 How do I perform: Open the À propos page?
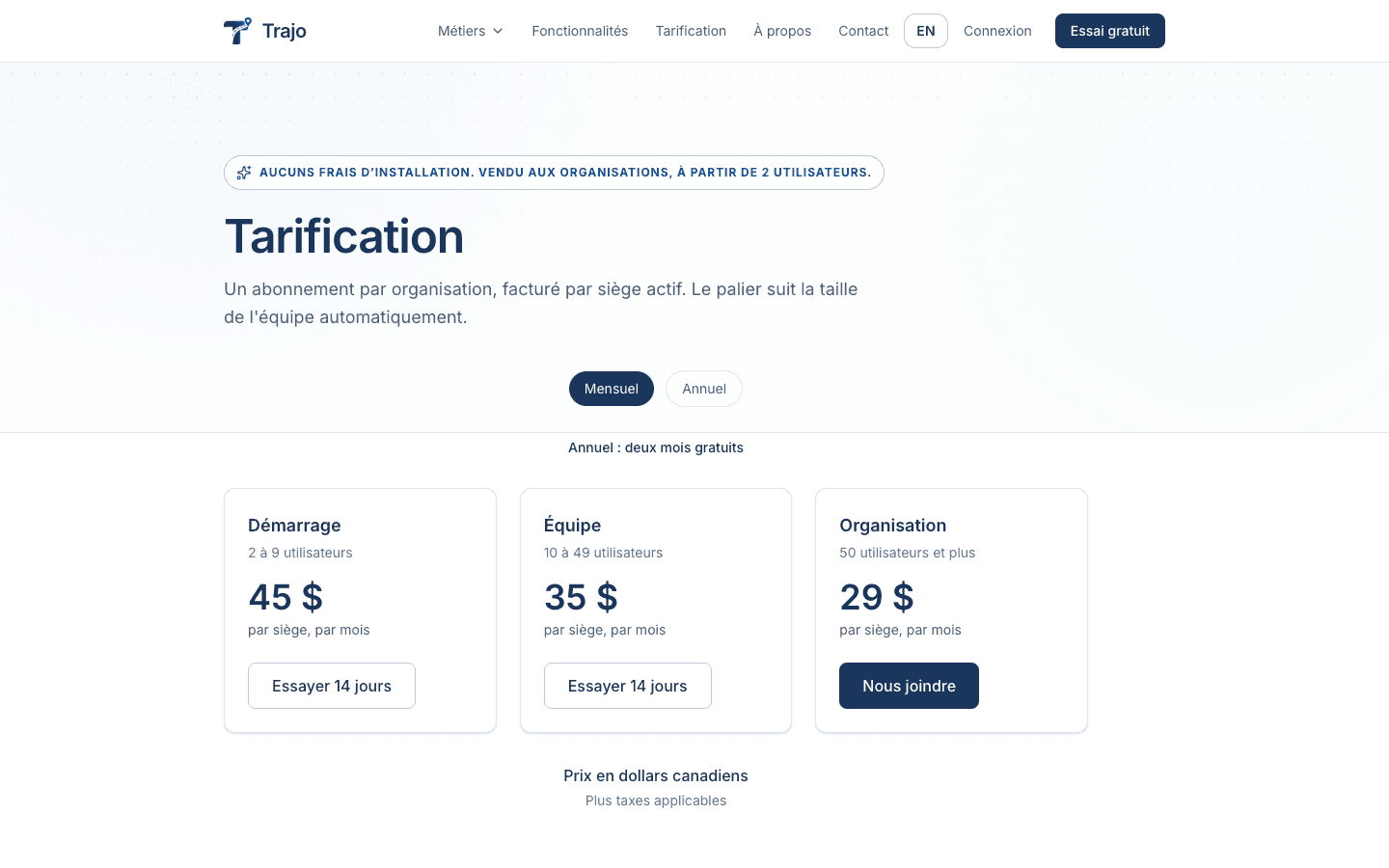(x=782, y=31)
